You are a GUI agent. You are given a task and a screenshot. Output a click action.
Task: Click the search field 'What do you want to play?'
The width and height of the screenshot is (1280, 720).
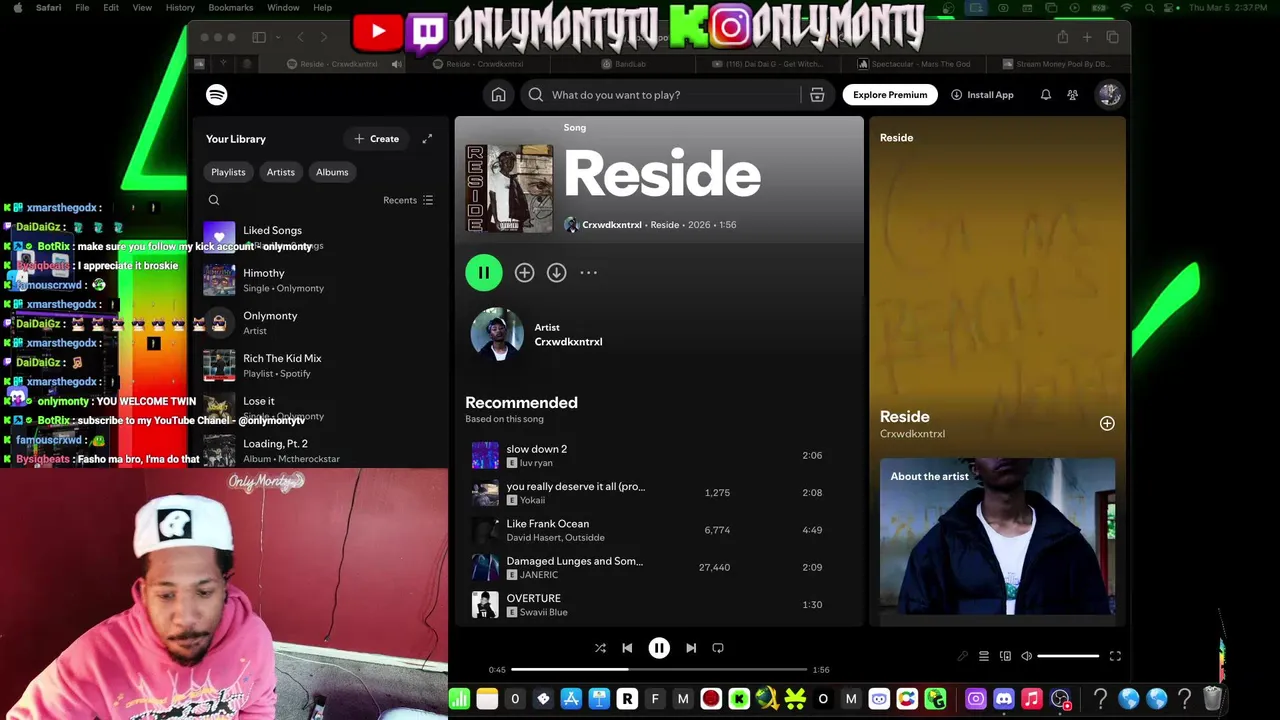660,95
